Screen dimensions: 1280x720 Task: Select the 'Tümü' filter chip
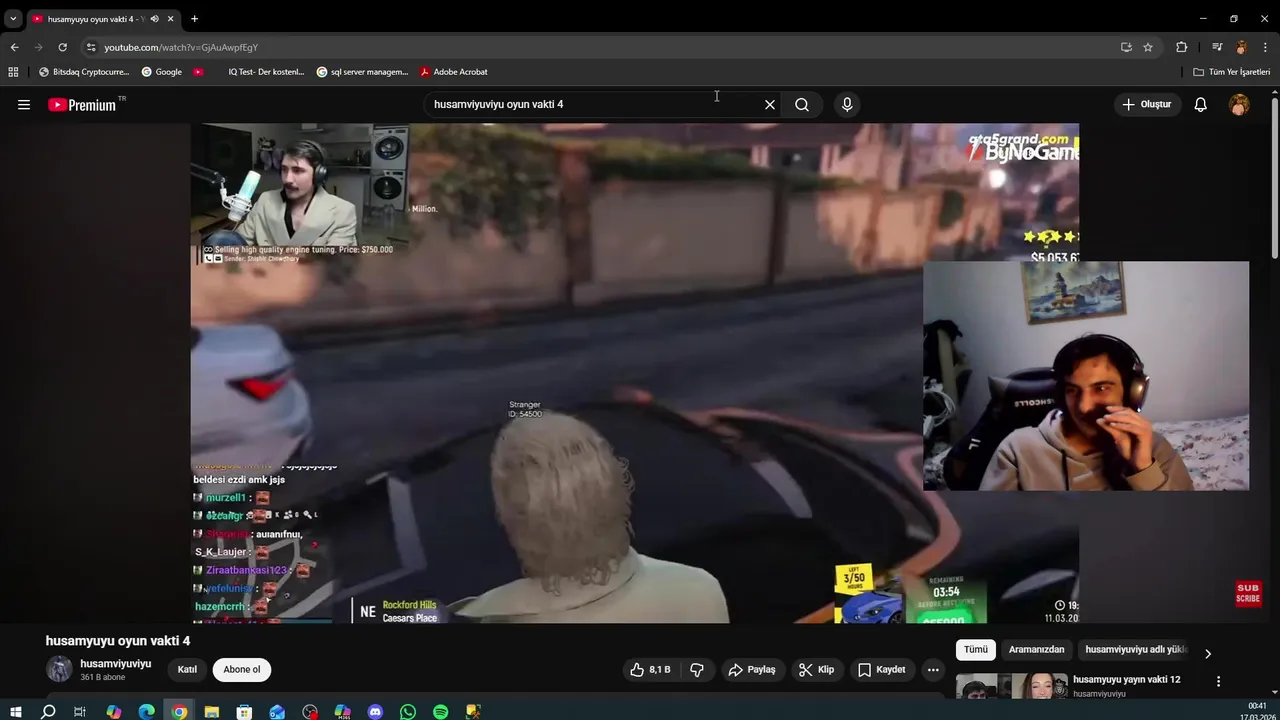point(976,650)
